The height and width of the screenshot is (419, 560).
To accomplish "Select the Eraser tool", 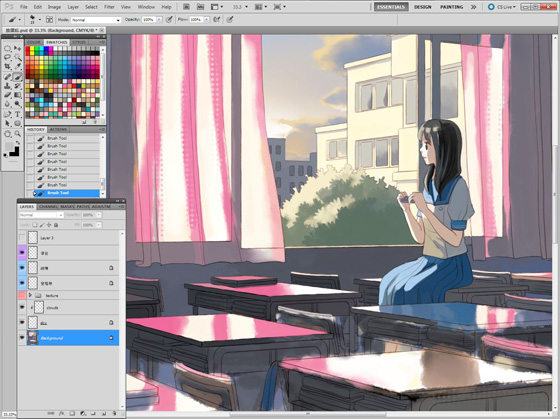I will coord(7,95).
